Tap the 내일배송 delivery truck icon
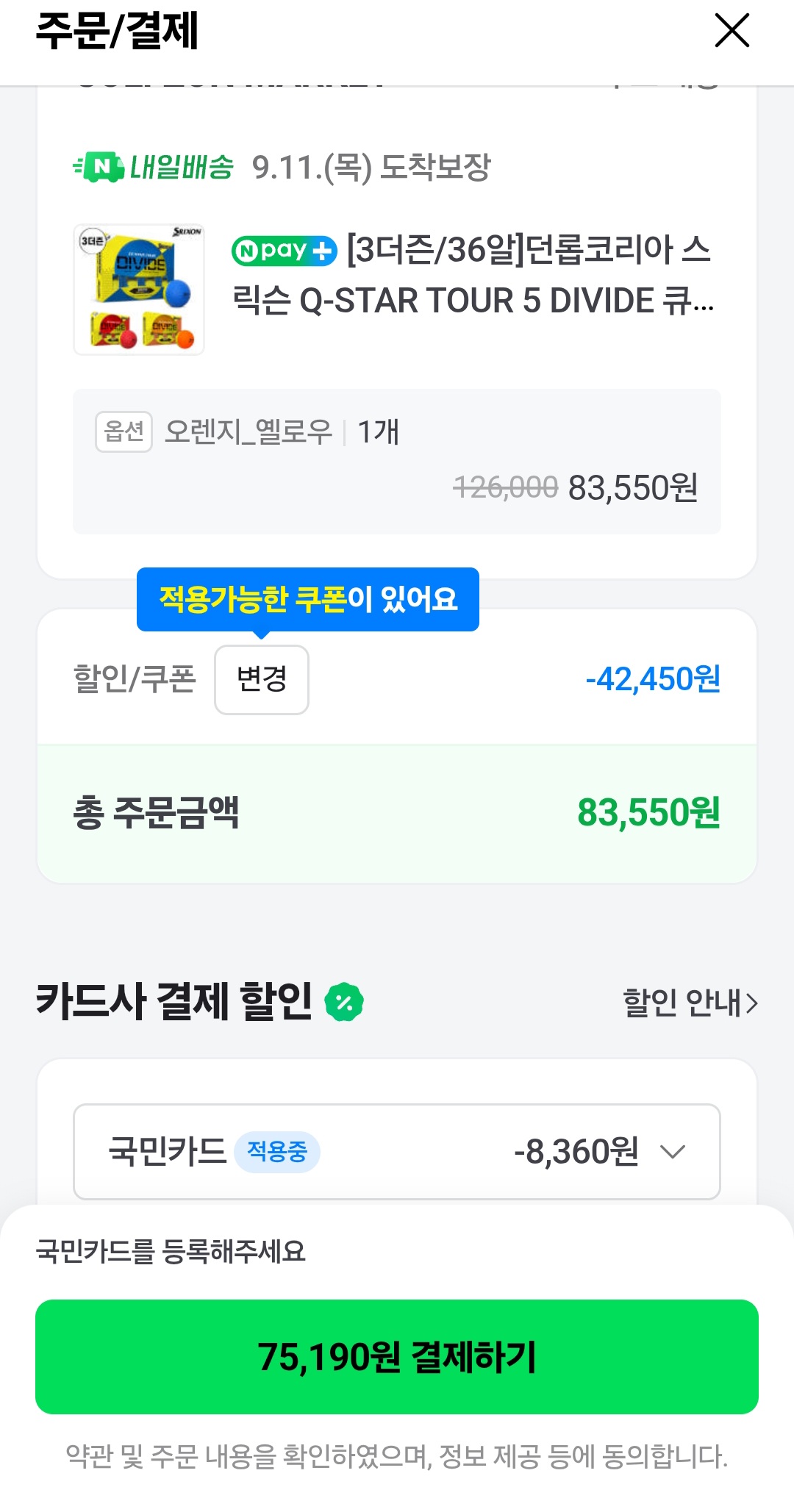 pyautogui.click(x=100, y=167)
